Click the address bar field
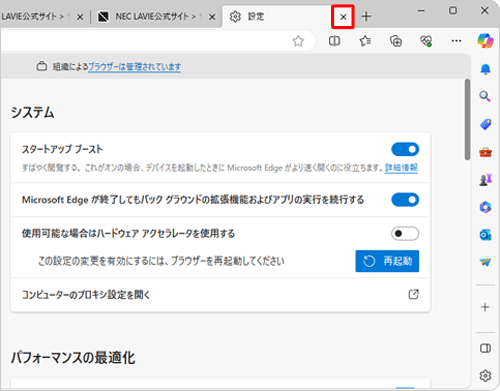The height and width of the screenshot is (391, 500). point(157,41)
